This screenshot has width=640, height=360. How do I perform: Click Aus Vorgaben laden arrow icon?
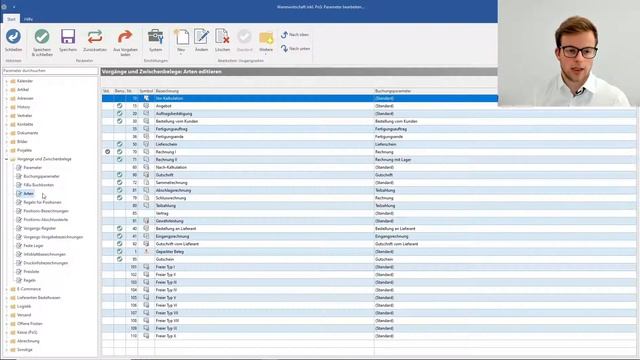125,37
